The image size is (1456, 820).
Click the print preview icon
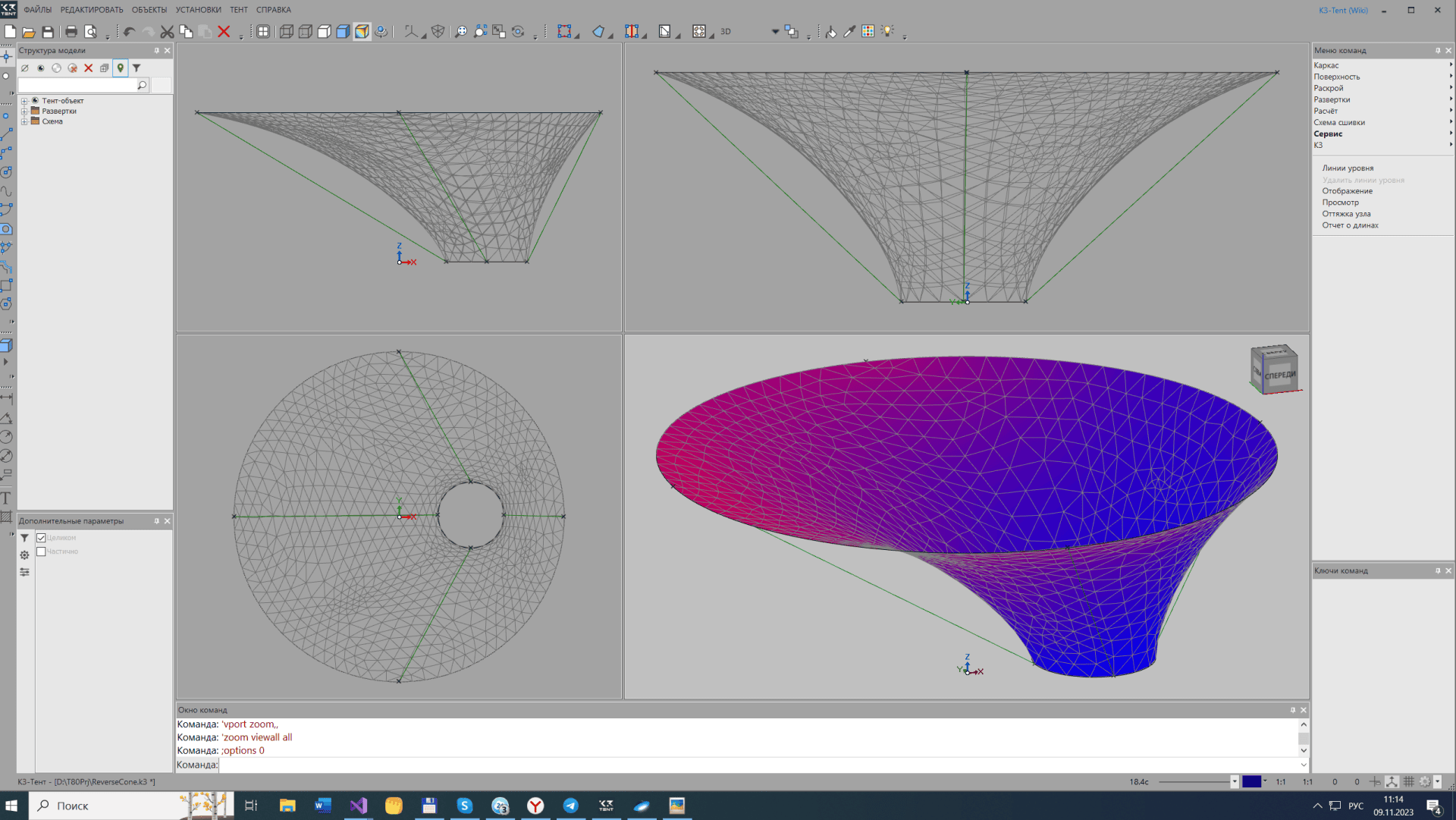point(90,32)
